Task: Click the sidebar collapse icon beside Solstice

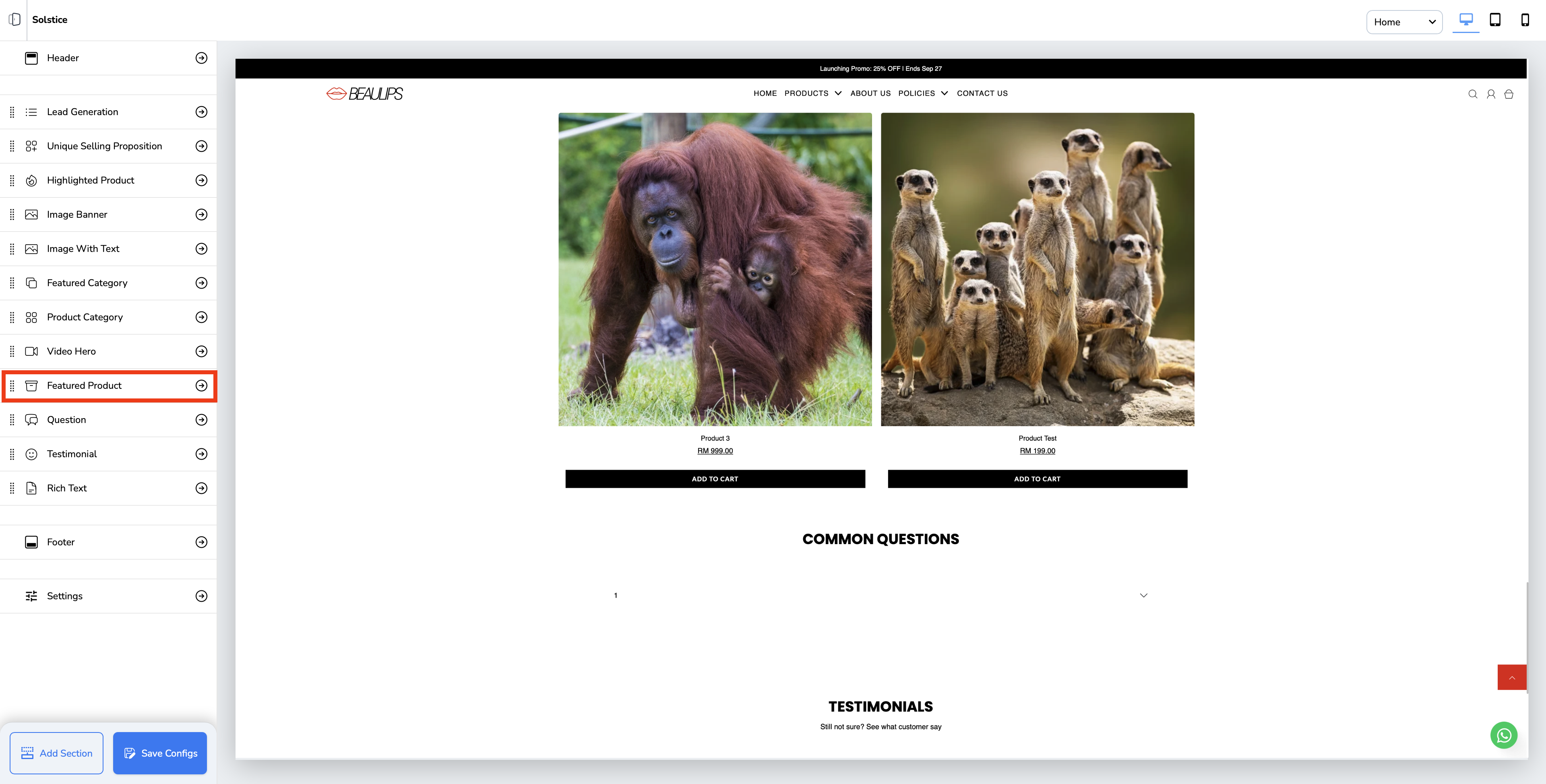Action: click(x=14, y=20)
